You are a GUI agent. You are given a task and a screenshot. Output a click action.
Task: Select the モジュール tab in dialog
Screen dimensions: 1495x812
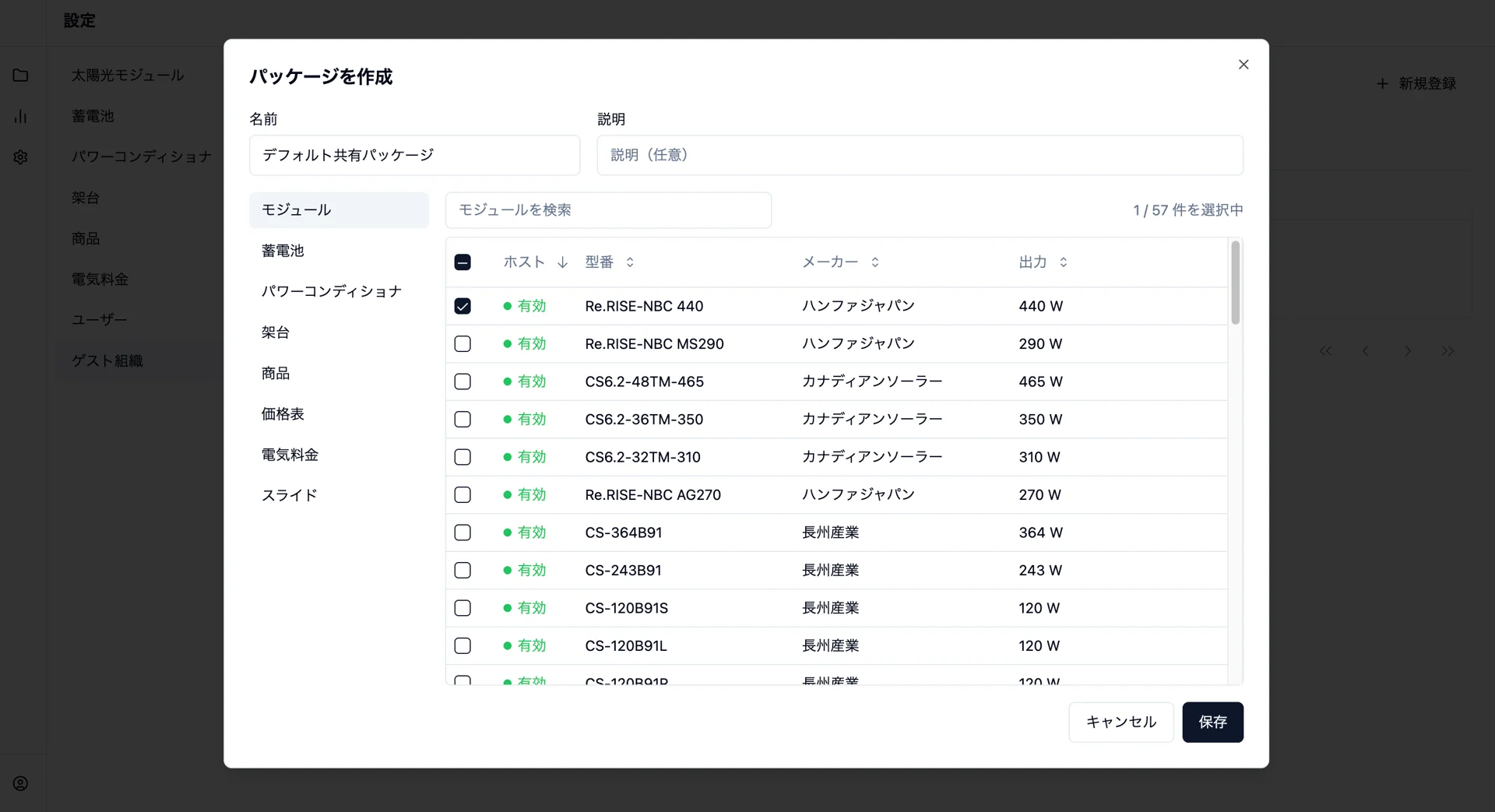click(339, 210)
